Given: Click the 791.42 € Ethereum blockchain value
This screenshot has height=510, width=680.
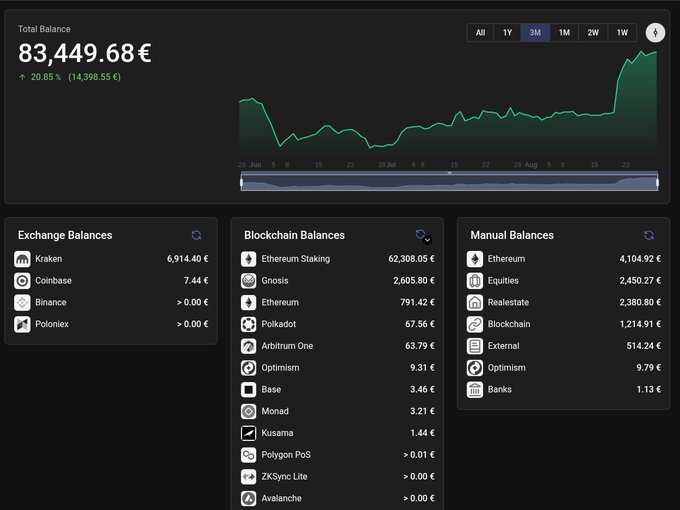Looking at the screenshot, I should [x=417, y=302].
